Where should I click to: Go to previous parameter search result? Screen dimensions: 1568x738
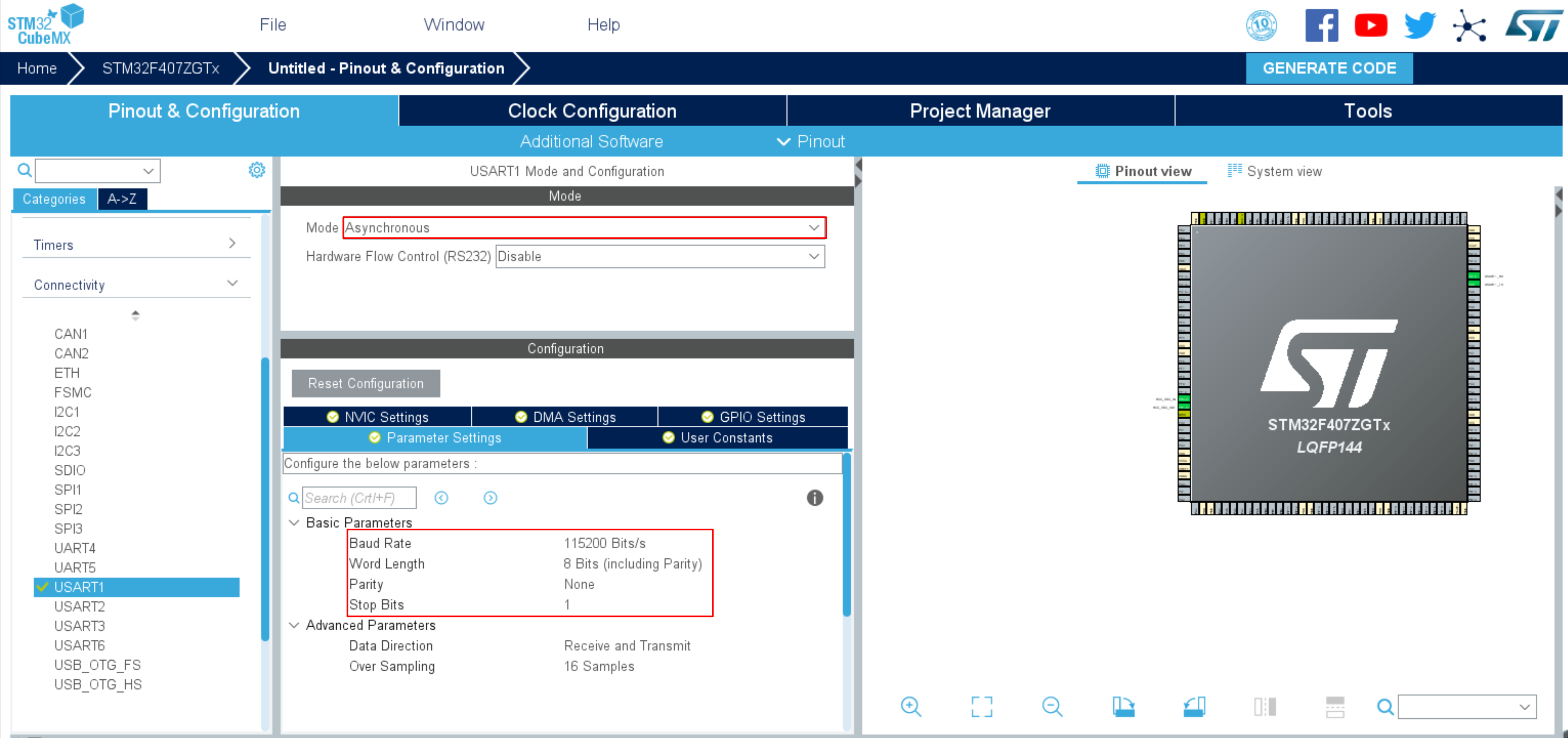tap(441, 498)
